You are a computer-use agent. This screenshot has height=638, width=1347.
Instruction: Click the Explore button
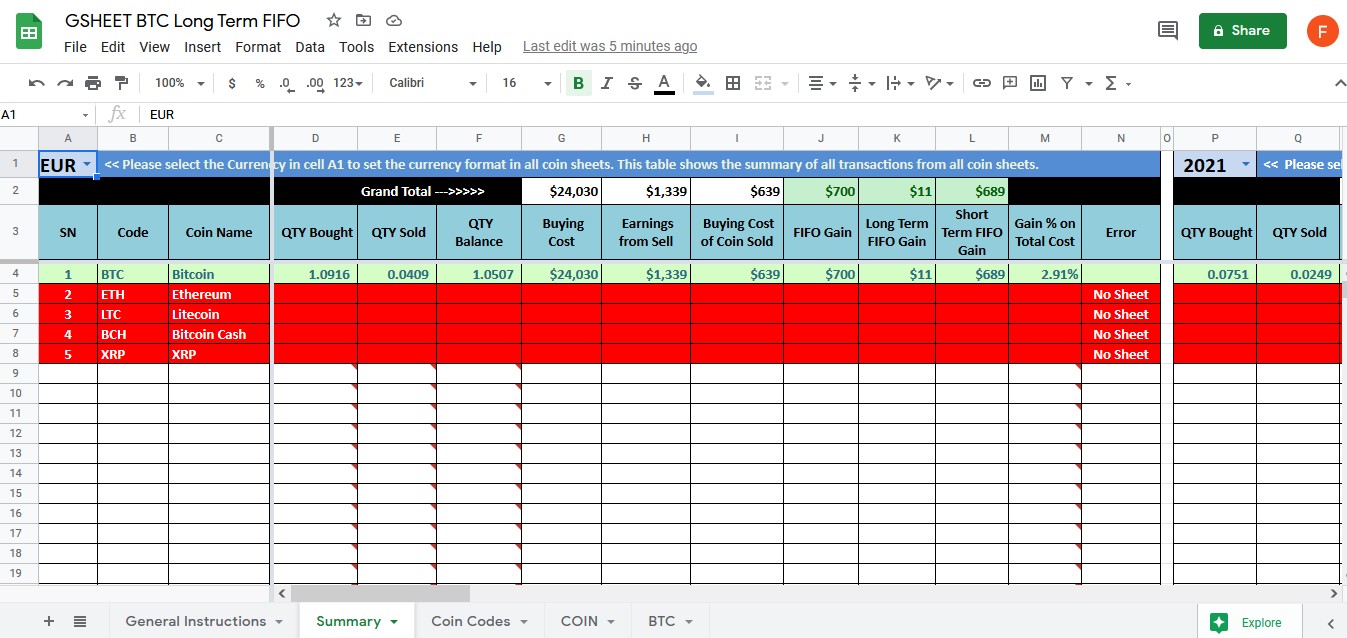[x=1249, y=622]
